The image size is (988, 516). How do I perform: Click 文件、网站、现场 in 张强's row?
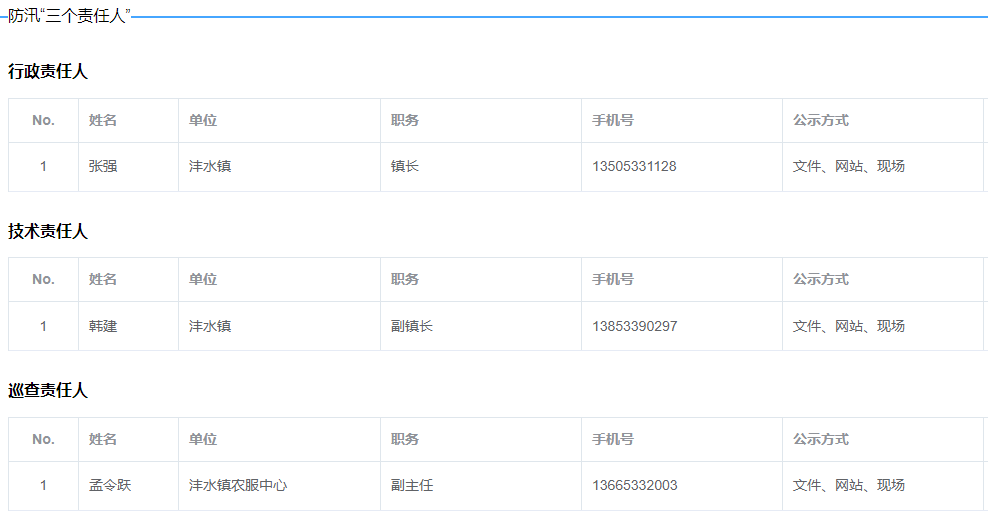tap(849, 166)
